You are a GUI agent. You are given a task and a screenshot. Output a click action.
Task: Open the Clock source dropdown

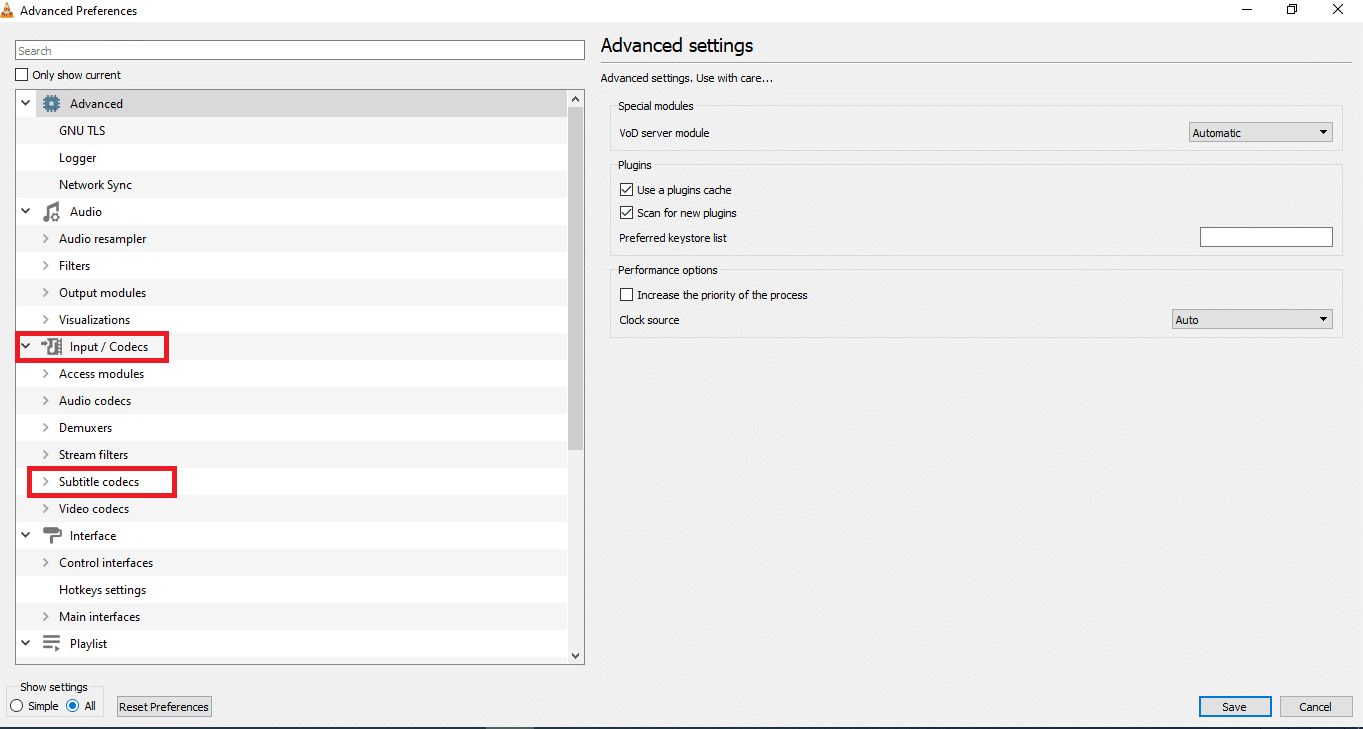(x=1252, y=320)
